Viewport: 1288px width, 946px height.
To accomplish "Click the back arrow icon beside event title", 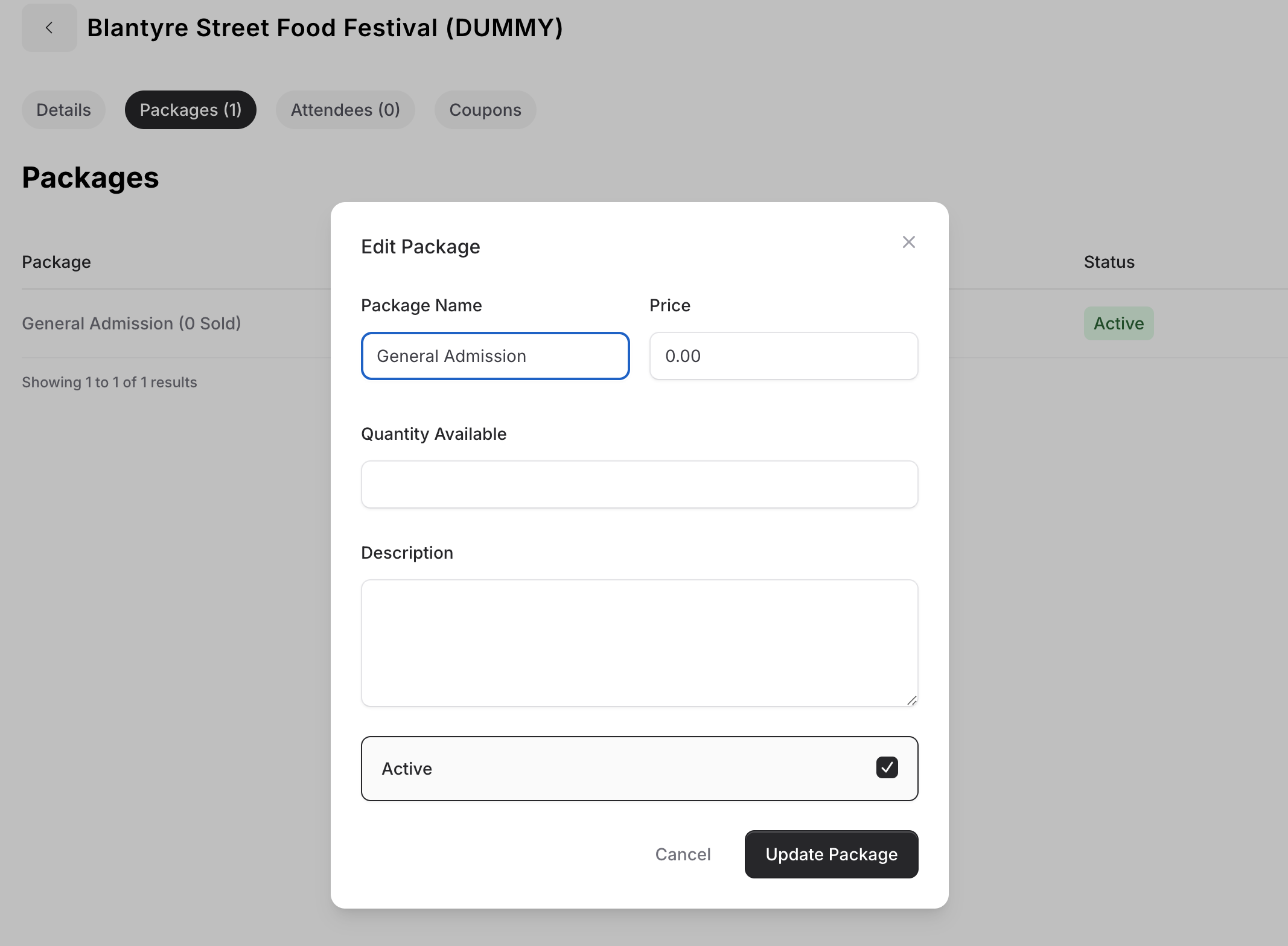I will click(49, 28).
